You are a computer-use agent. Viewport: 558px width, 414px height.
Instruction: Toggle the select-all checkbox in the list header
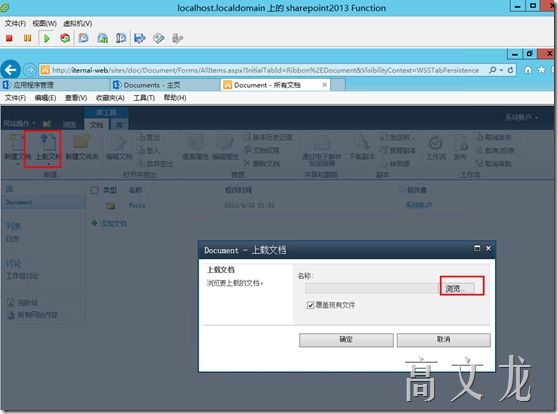pyautogui.click(x=94, y=190)
